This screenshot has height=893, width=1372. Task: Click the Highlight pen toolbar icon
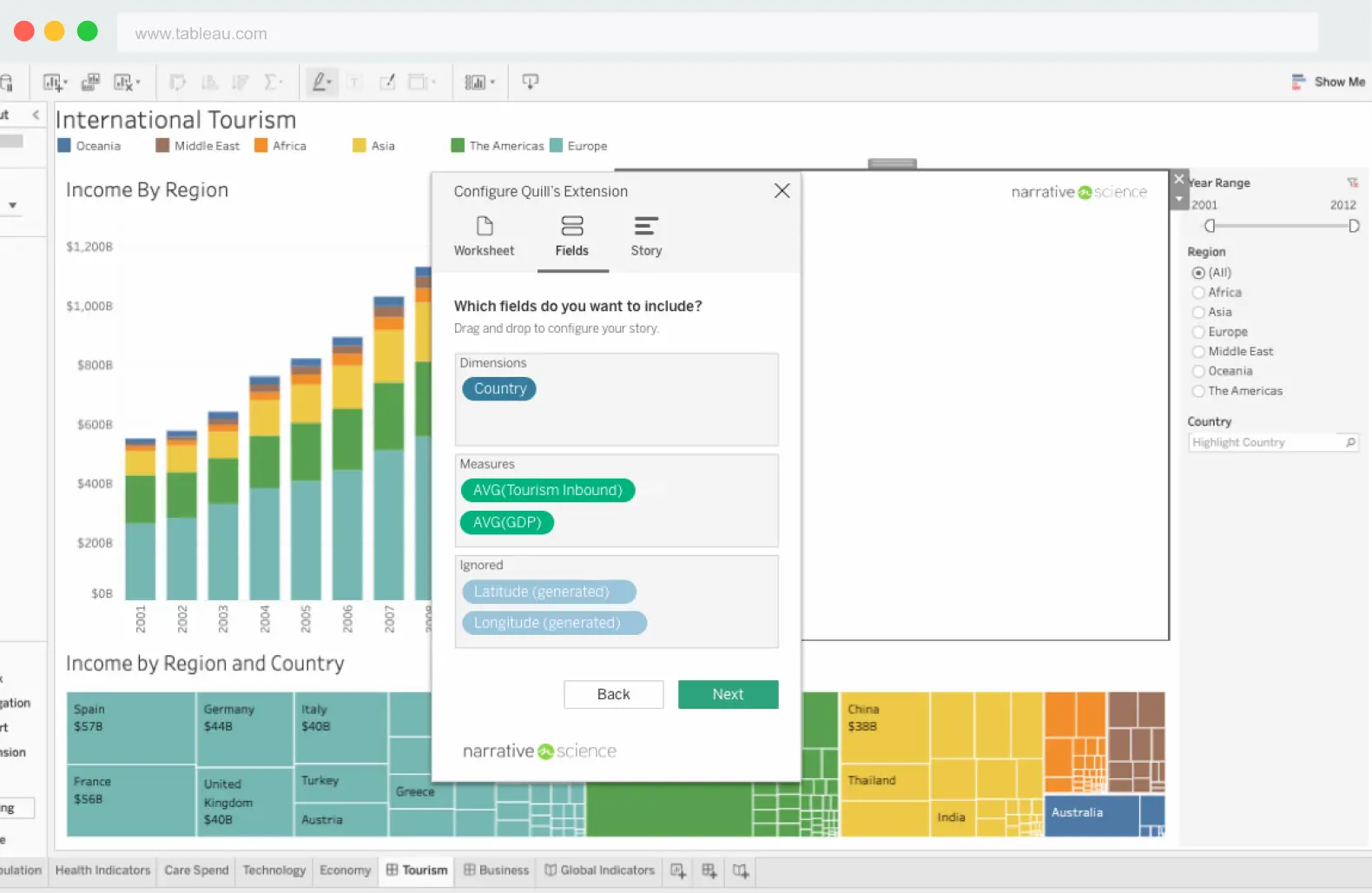(319, 82)
